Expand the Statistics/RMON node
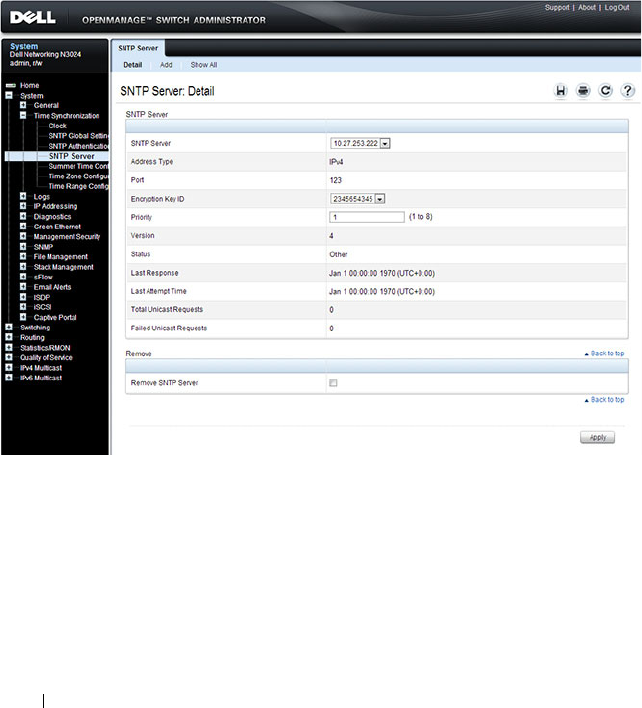 pyautogui.click(x=9, y=347)
